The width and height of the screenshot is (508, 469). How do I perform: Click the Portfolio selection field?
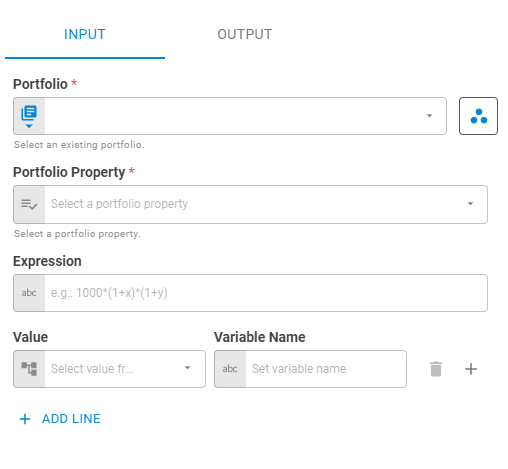pyautogui.click(x=230, y=116)
